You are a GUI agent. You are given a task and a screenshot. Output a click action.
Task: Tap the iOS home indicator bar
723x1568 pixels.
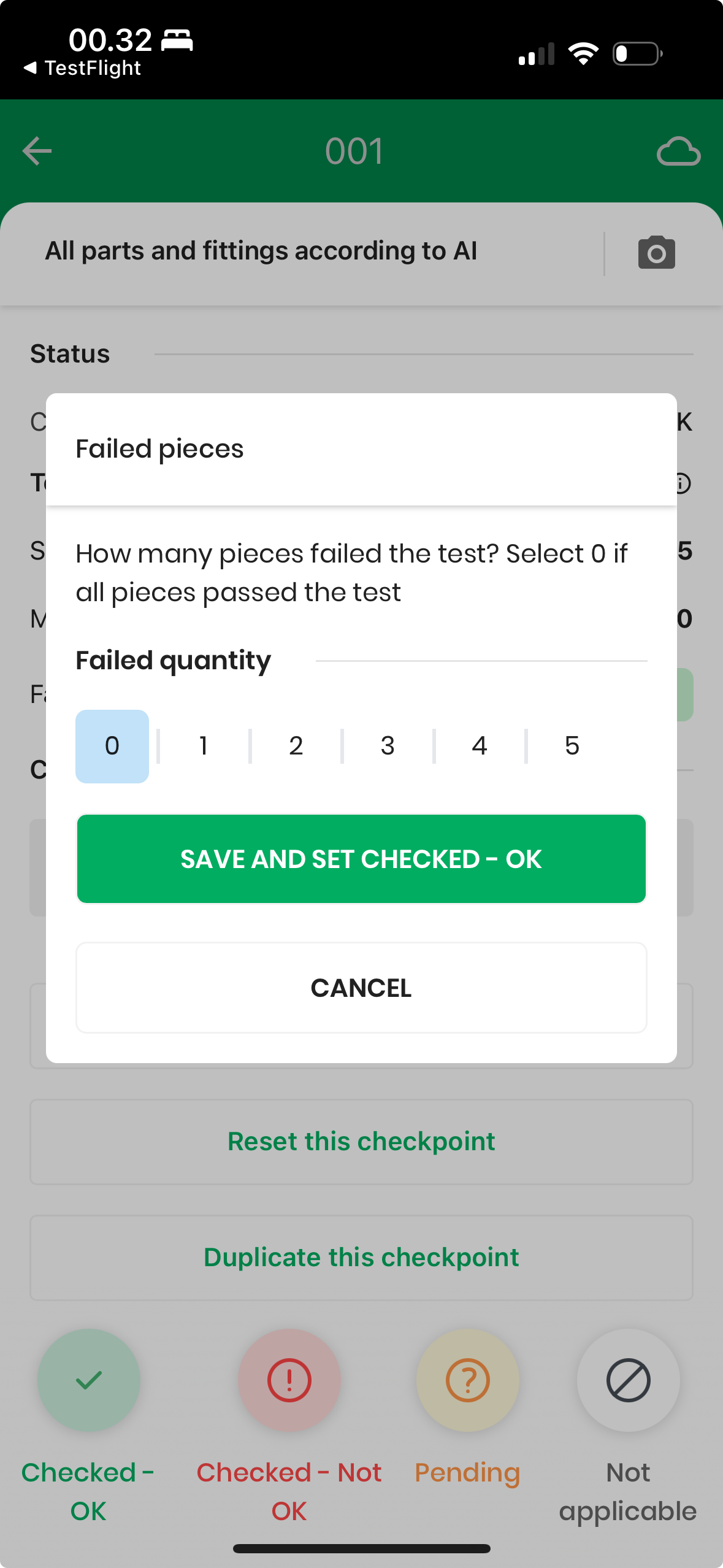(x=361, y=1548)
